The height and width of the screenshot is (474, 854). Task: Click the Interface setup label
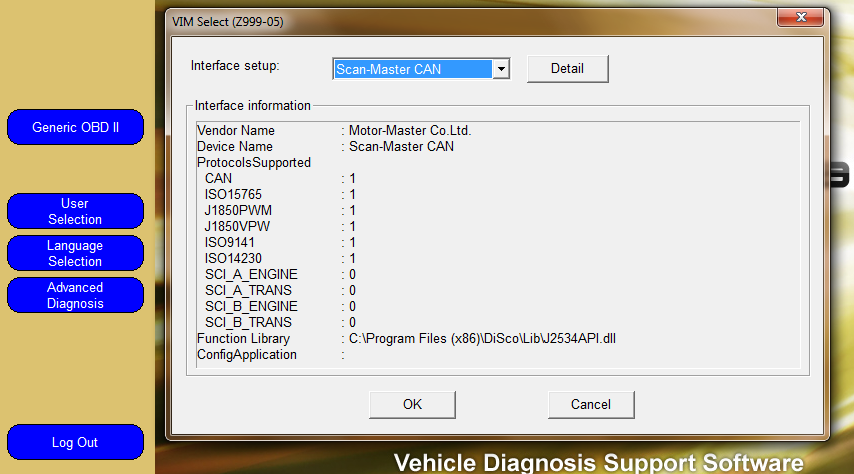[x=235, y=66]
